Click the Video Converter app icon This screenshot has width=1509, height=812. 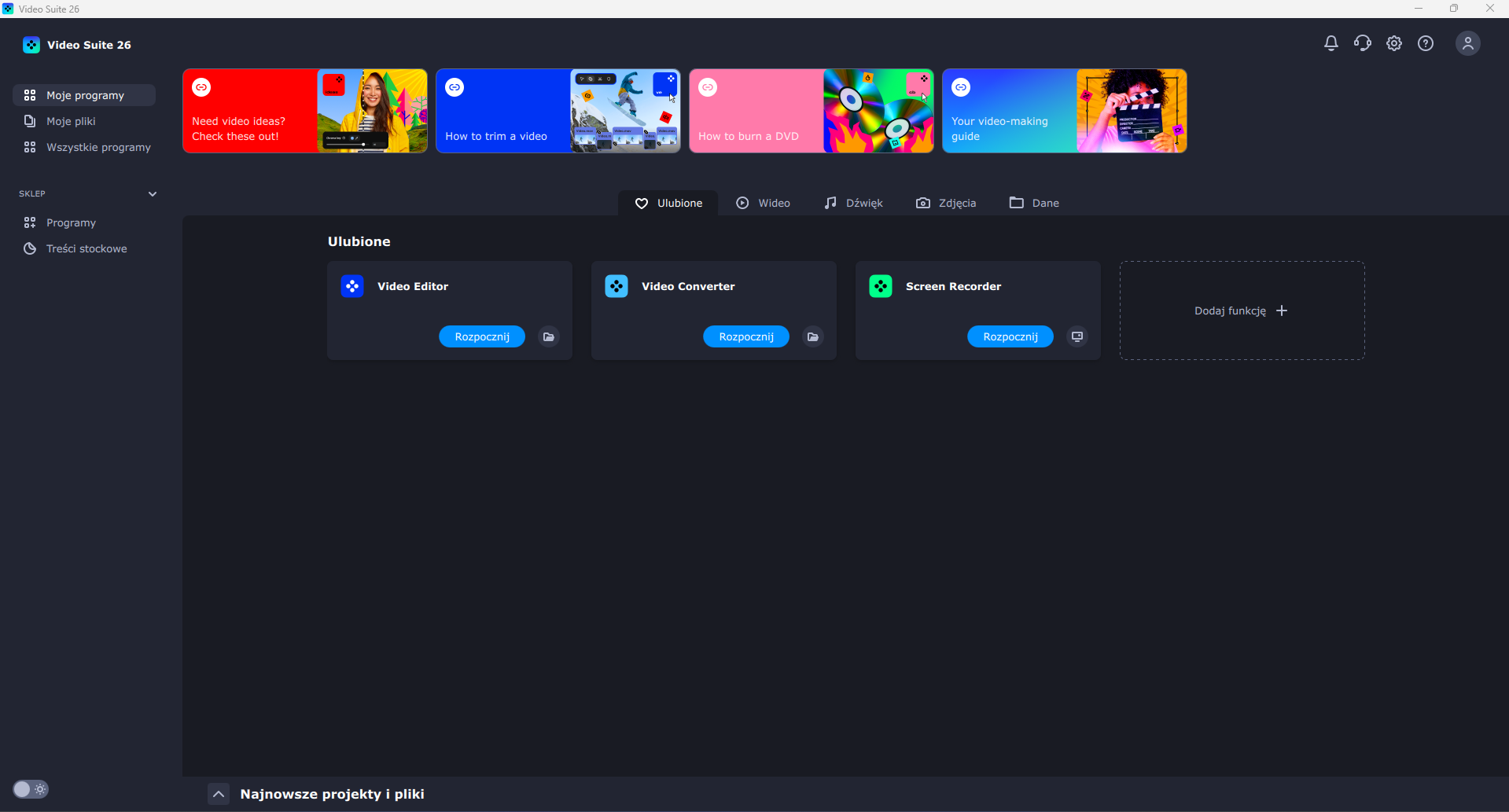(x=616, y=286)
